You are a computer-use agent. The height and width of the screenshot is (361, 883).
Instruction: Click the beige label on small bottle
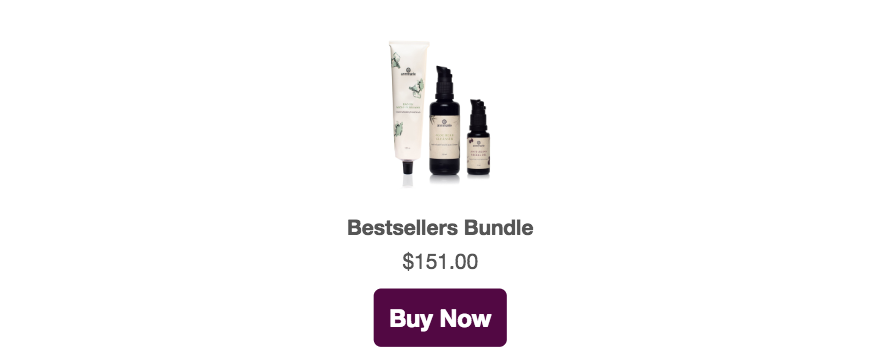(x=478, y=152)
